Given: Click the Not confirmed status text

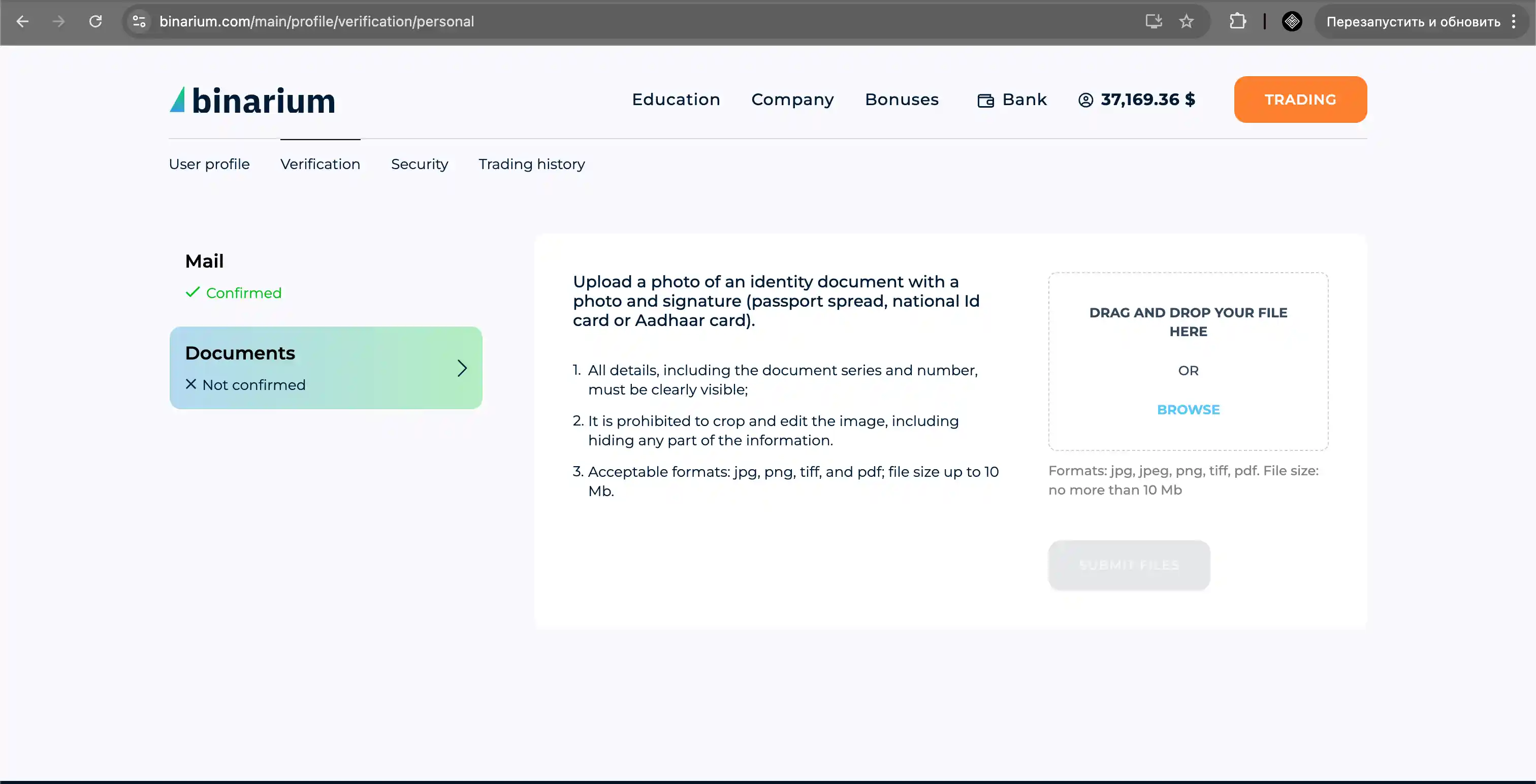Looking at the screenshot, I should pyautogui.click(x=254, y=384).
